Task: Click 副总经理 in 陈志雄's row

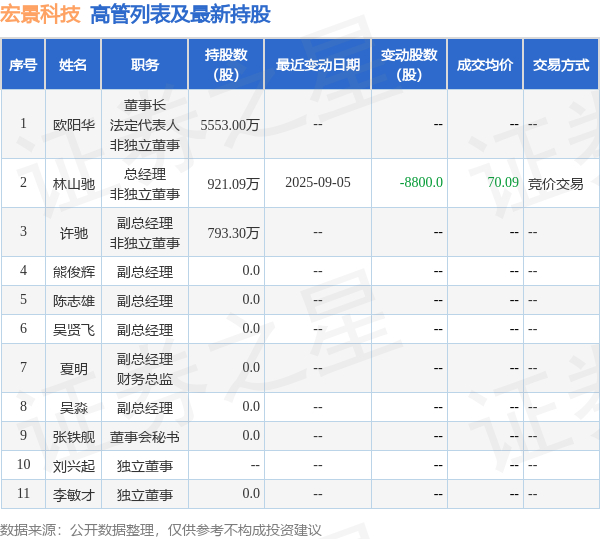Action: click(x=145, y=301)
